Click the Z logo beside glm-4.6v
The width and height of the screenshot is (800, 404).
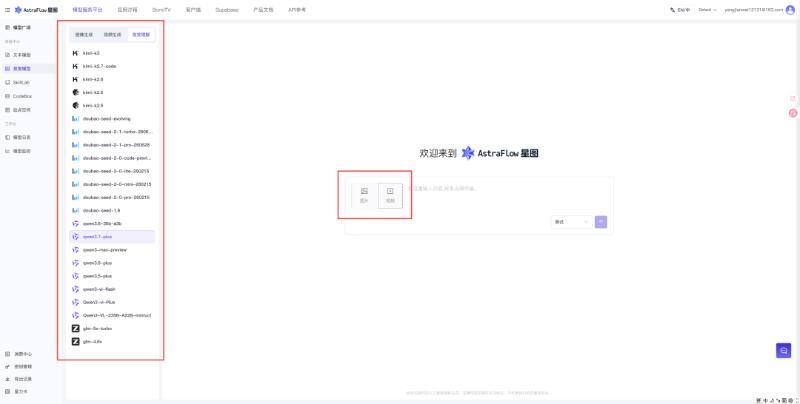click(76, 341)
